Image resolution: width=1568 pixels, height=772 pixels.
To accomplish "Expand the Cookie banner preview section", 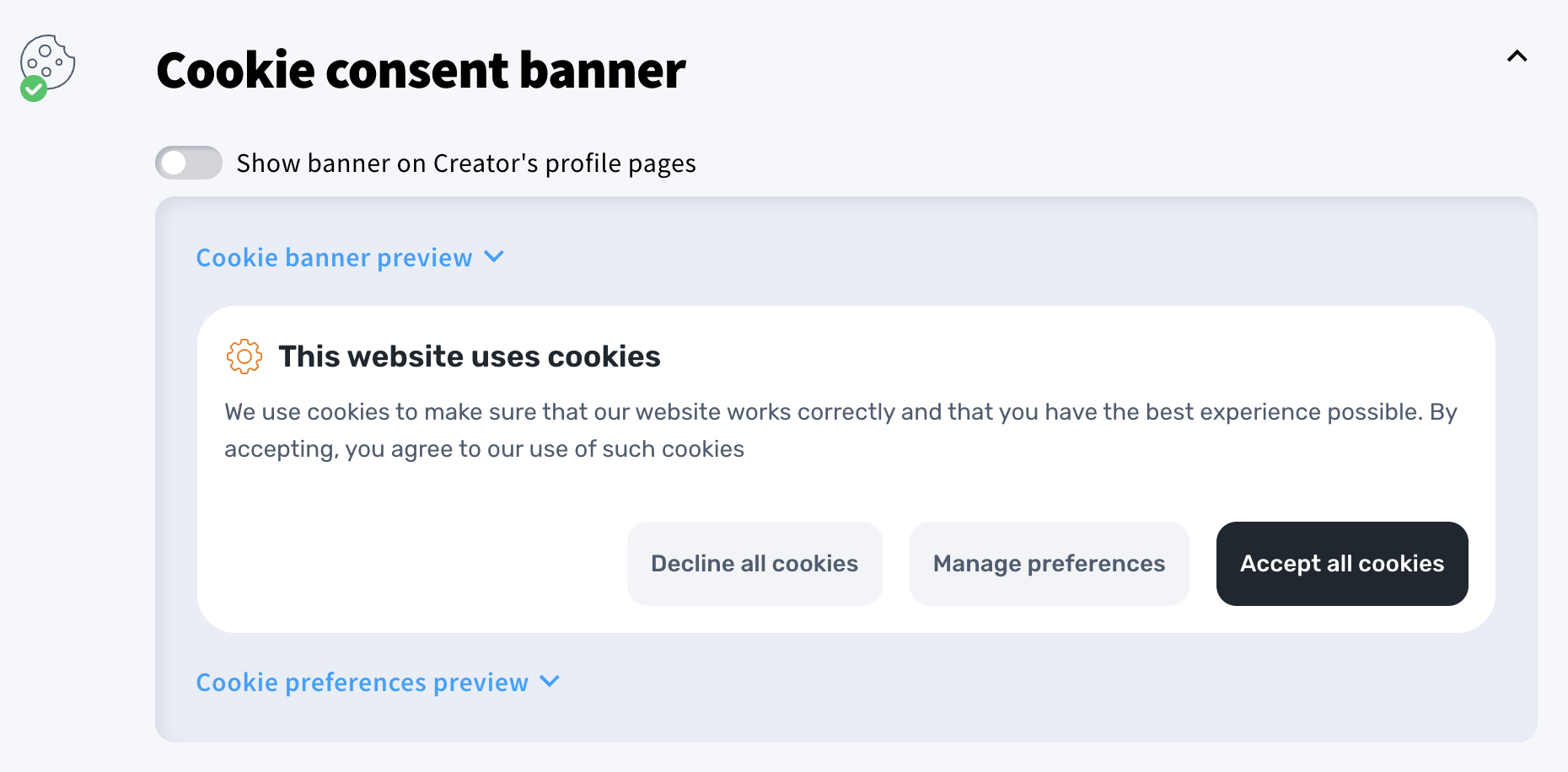I will click(x=335, y=257).
